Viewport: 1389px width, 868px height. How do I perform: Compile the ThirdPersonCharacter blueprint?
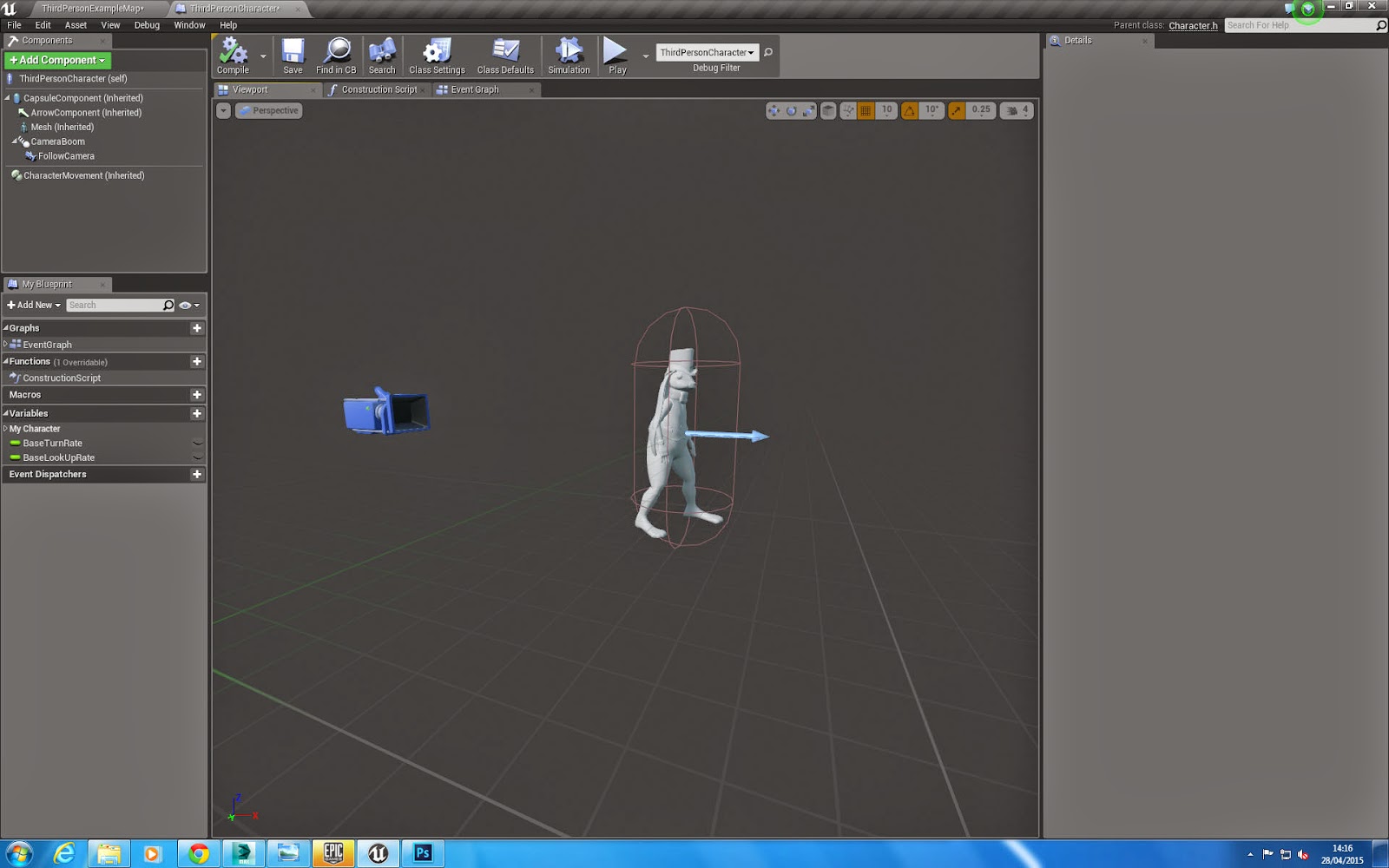(233, 56)
